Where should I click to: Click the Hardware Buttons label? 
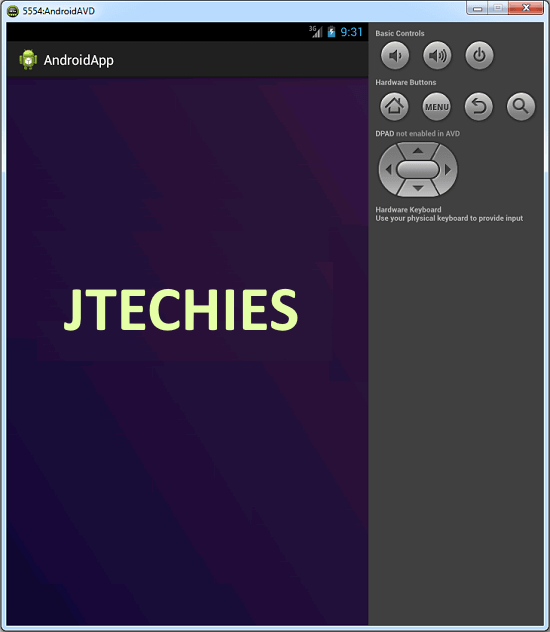[x=406, y=82]
